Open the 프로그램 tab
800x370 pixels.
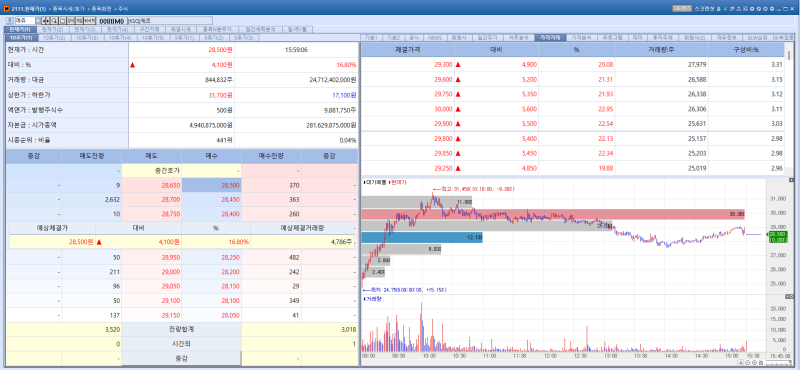612,38
